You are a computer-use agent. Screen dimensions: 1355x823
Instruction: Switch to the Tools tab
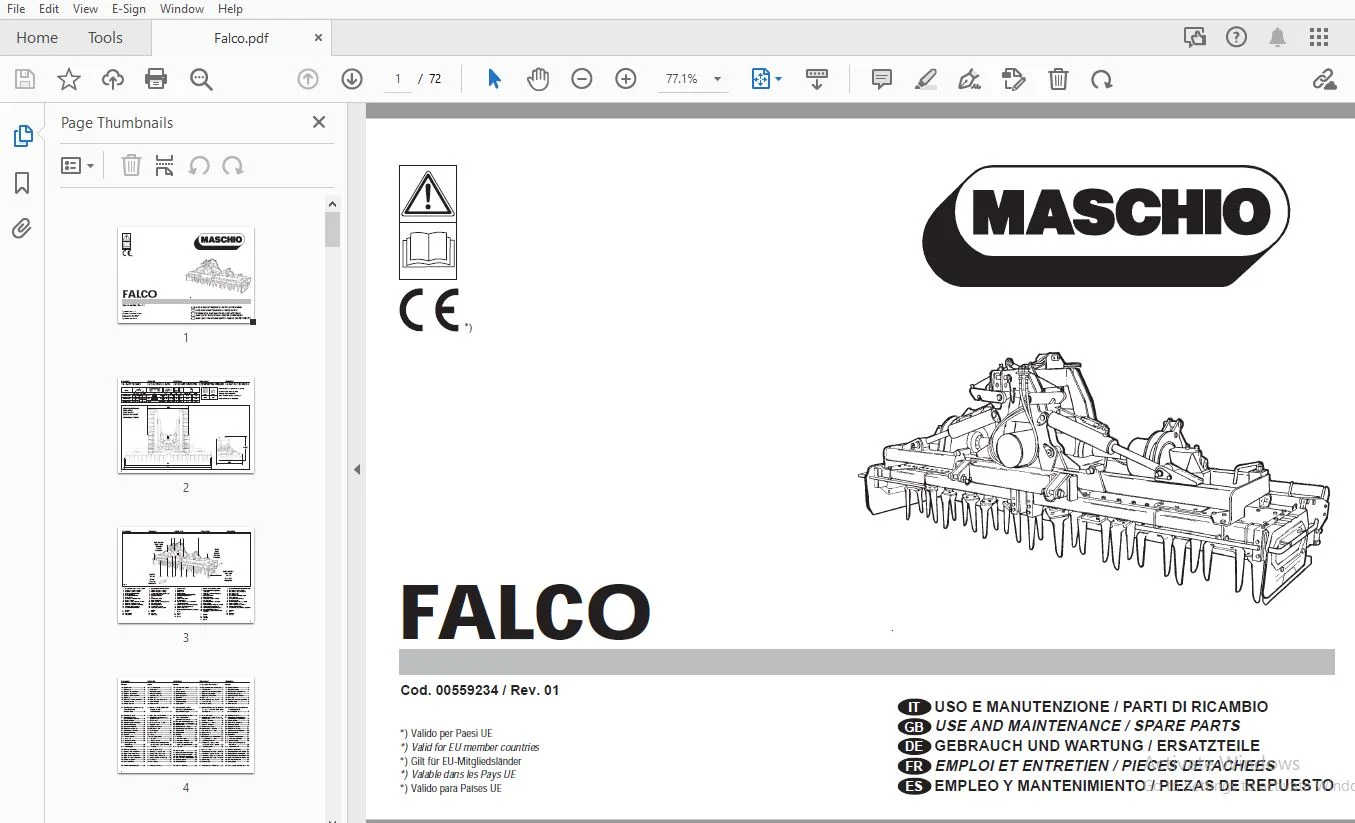(105, 38)
